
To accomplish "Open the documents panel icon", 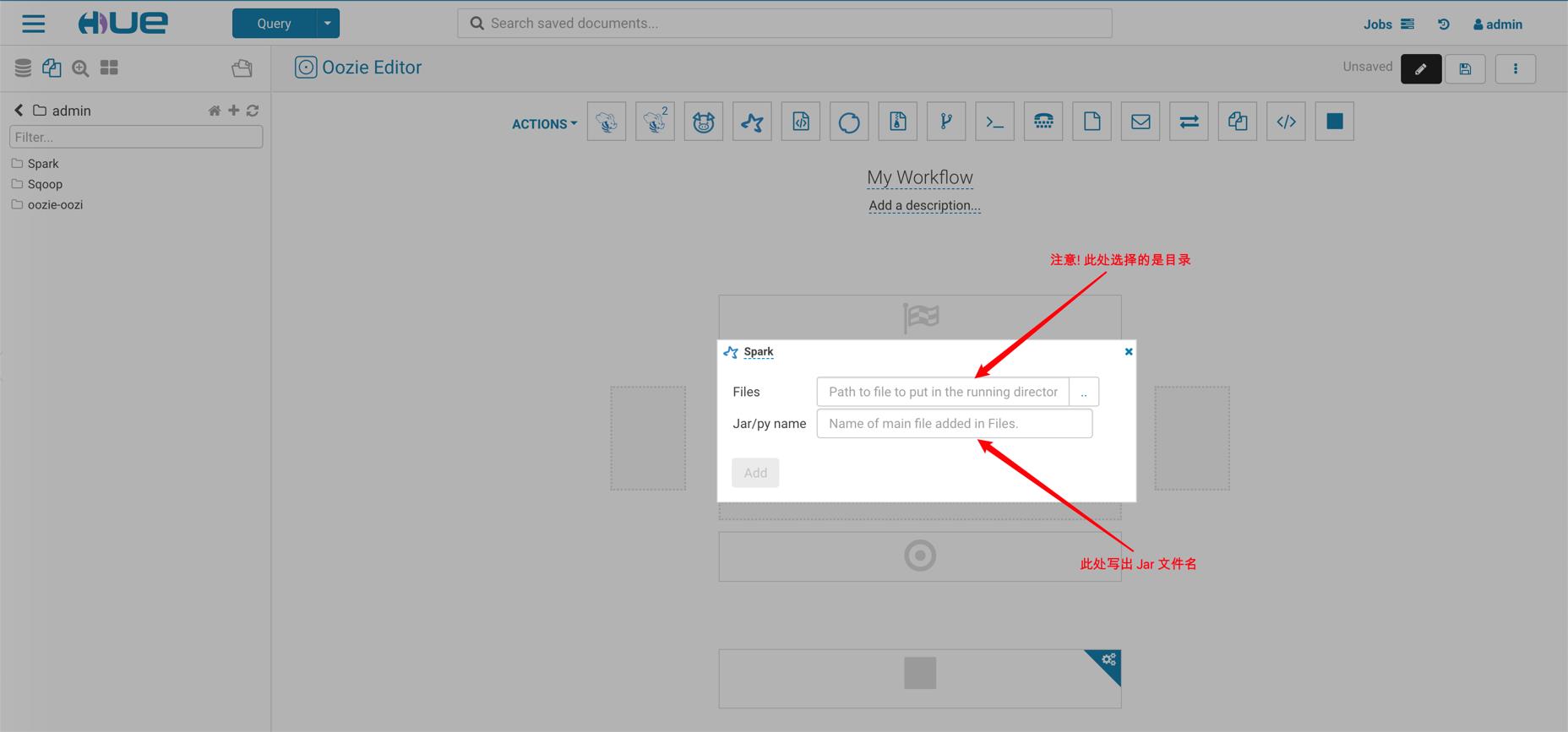I will [x=52, y=68].
